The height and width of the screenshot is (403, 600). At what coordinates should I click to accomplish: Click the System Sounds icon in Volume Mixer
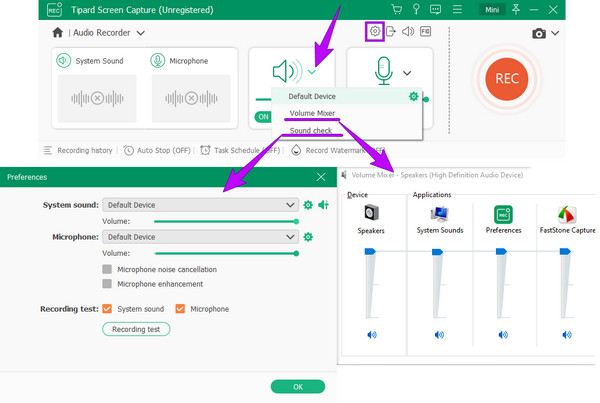(x=439, y=214)
